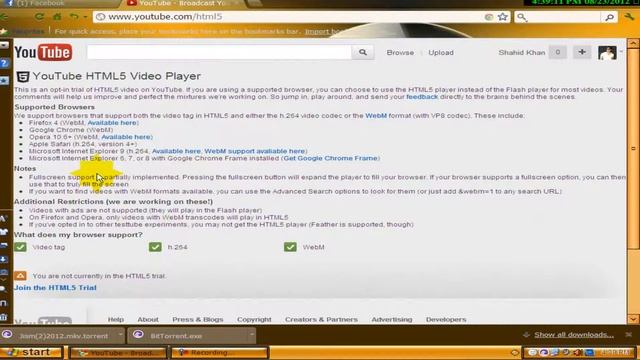Screen dimensions: 640x360
Task: Open BitTorrent.exe download options arrow
Action: point(252,335)
